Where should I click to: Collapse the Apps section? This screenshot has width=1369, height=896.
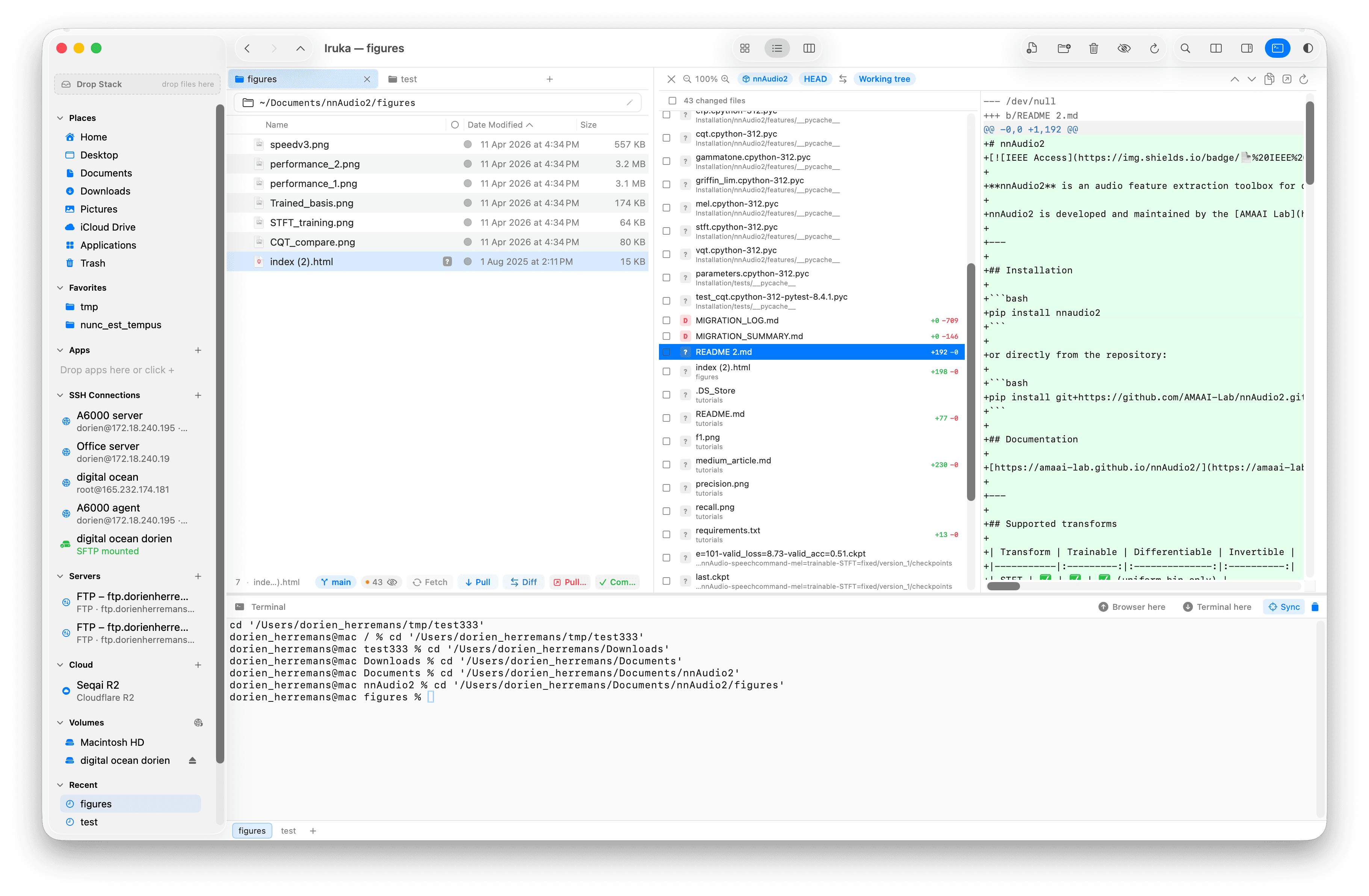60,350
